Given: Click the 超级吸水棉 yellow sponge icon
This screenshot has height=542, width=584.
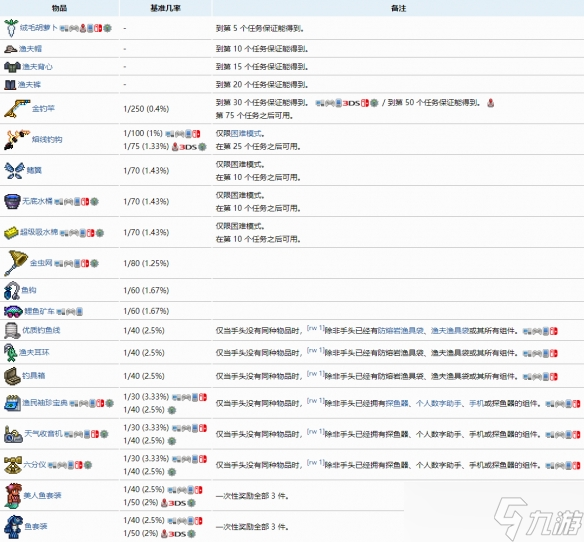Looking at the screenshot, I should (11, 232).
